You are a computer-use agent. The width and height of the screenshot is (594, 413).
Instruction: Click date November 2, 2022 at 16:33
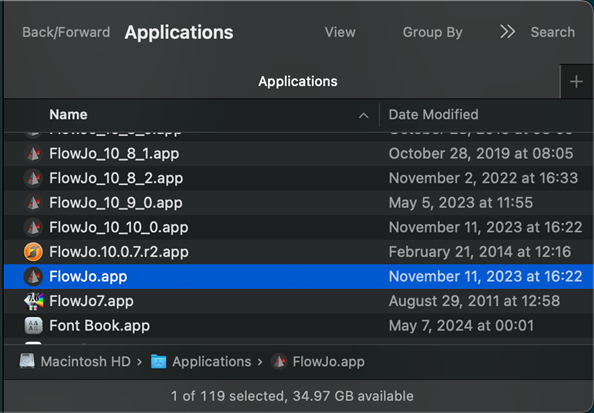coord(483,178)
